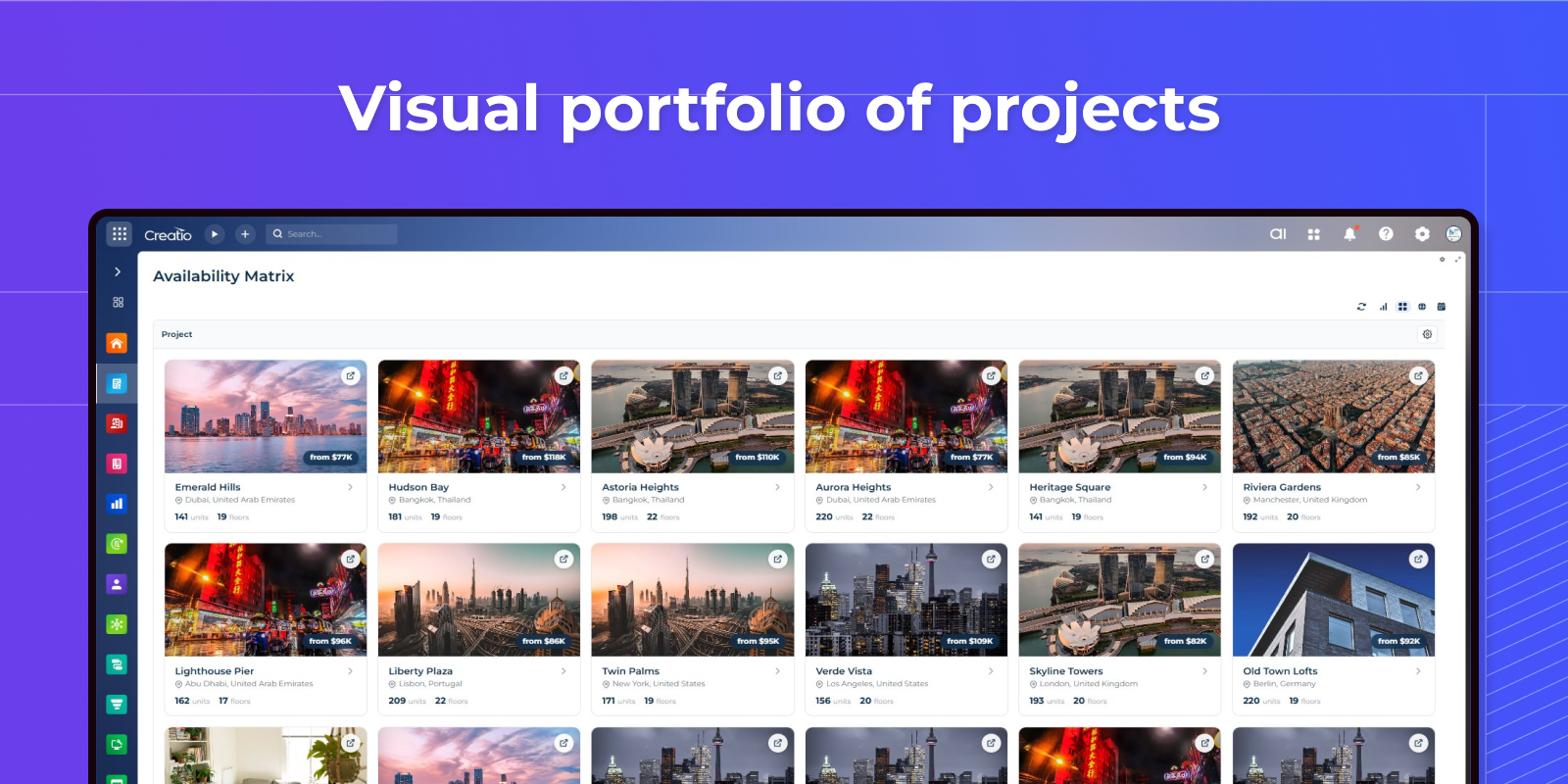Screen dimensions: 1568x784
Task: Switch to the globe map view icon
Action: pos(1422,307)
